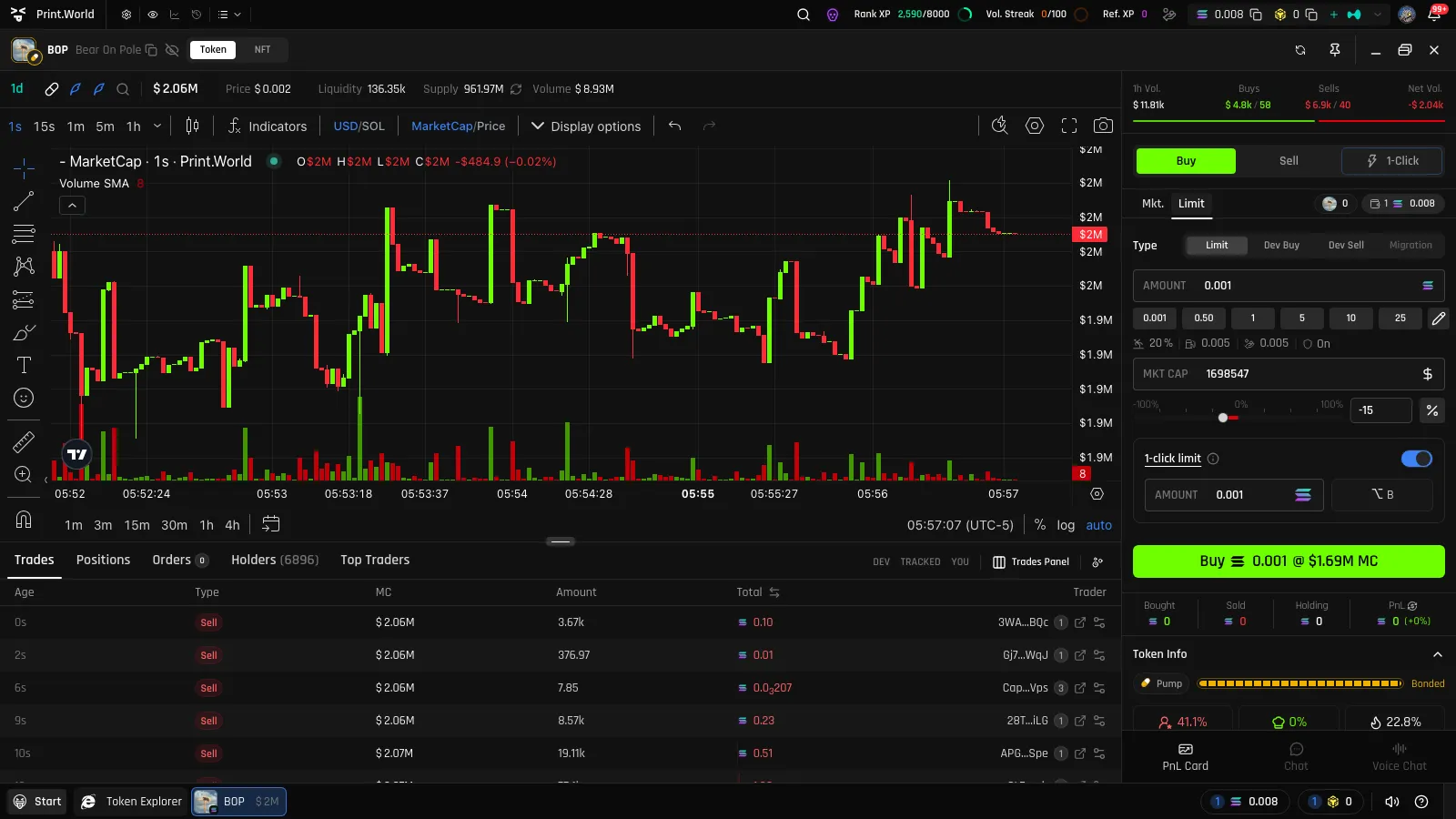Image resolution: width=1456 pixels, height=819 pixels.
Task: Swap the Total column currency
Action: pyautogui.click(x=774, y=592)
